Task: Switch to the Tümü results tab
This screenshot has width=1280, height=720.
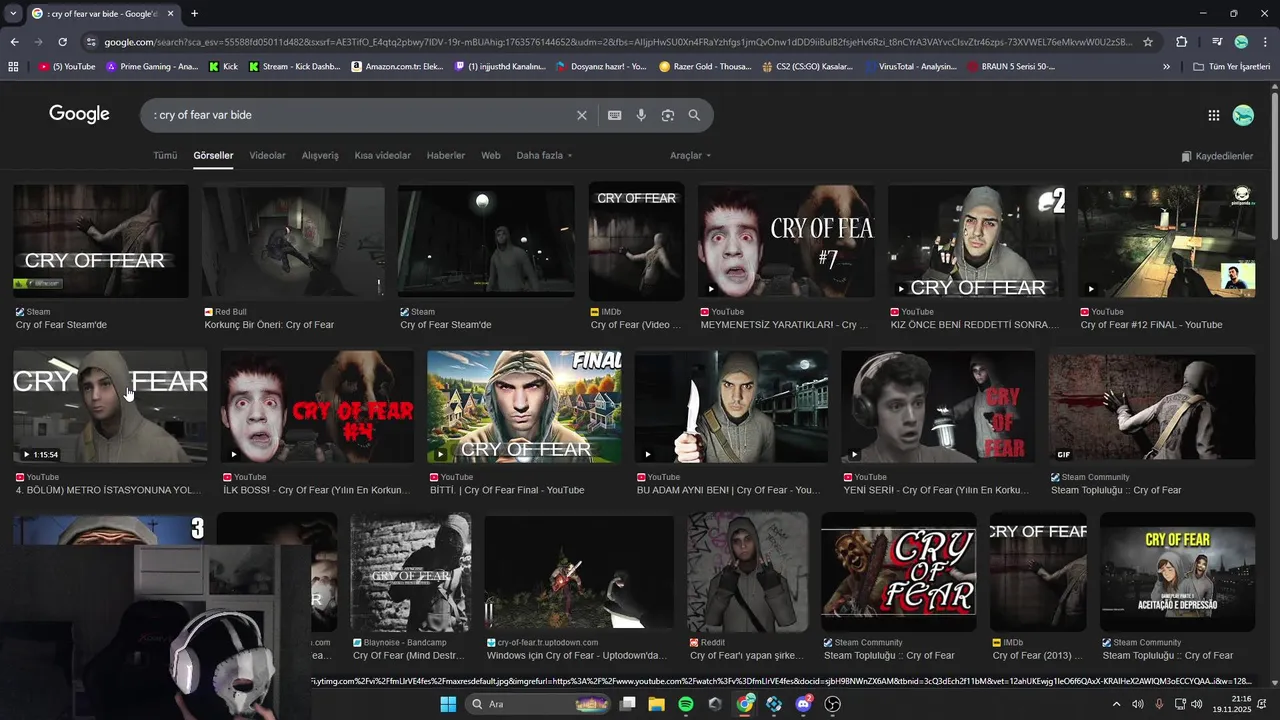Action: pyautogui.click(x=165, y=156)
